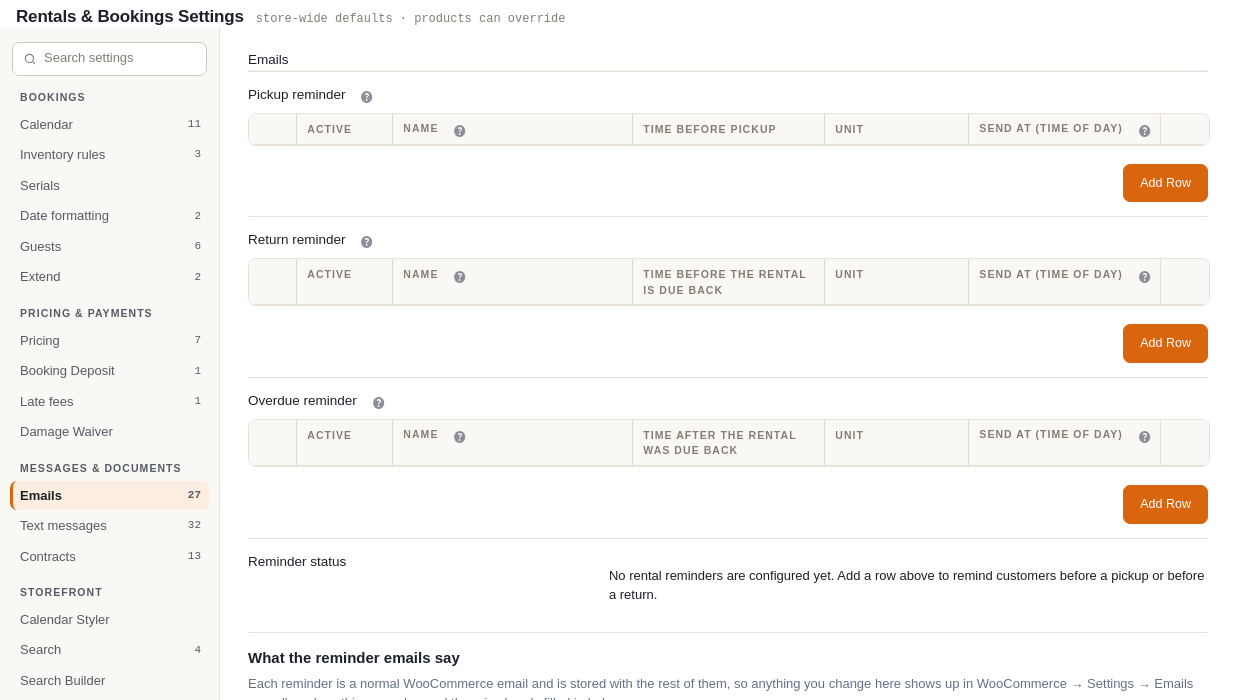This screenshot has height=700, width=1236.
Task: Click the STOREFRONT group label
Action: (61, 592)
